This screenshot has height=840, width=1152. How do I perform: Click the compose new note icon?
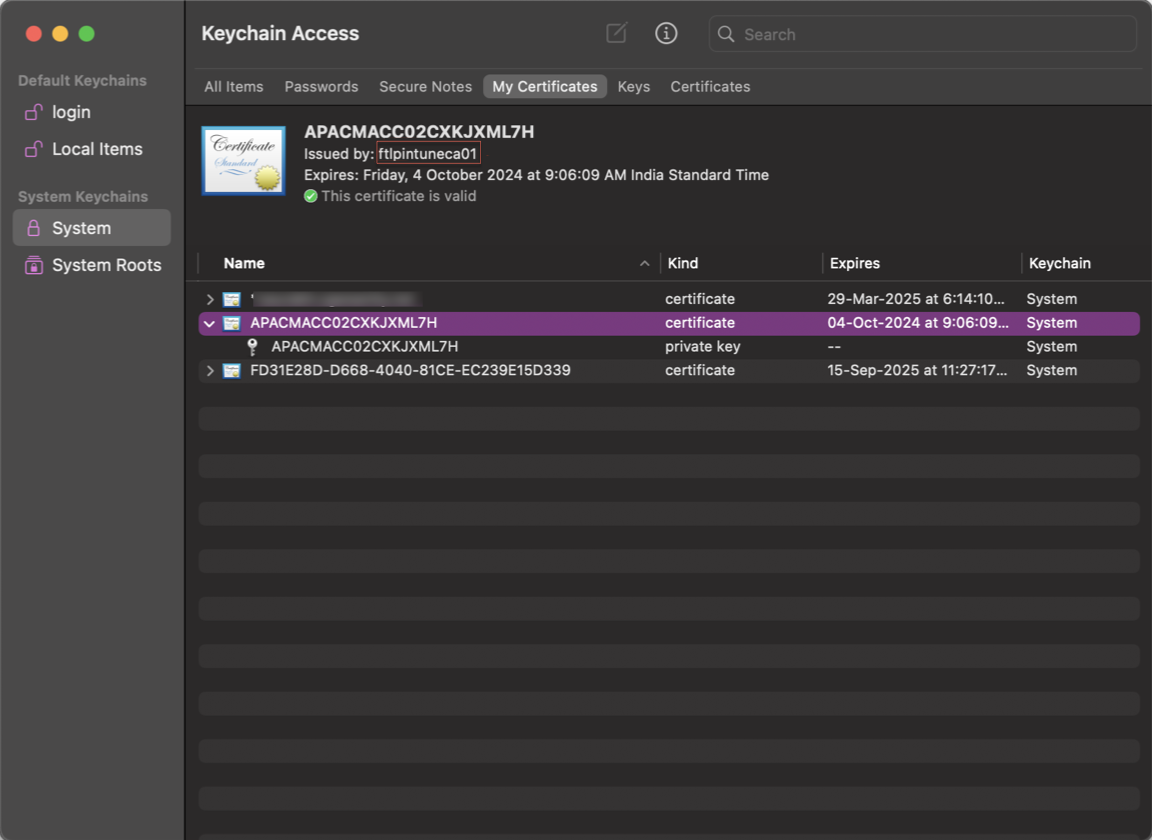point(617,33)
